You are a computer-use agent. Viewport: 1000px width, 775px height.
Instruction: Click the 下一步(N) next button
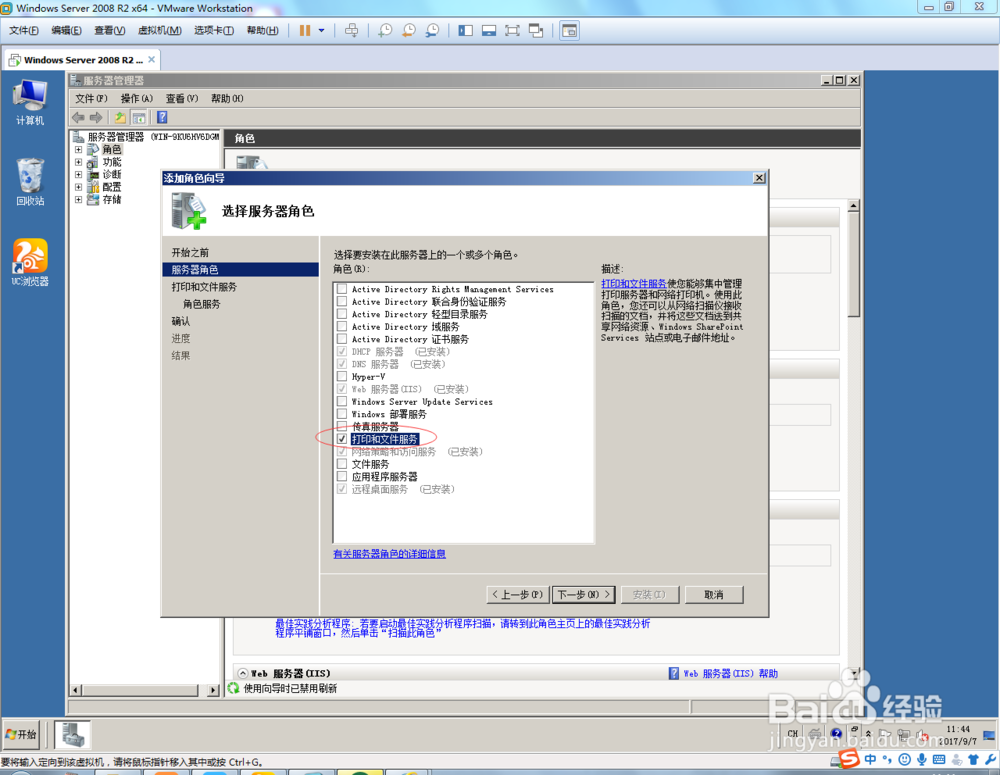click(x=584, y=594)
